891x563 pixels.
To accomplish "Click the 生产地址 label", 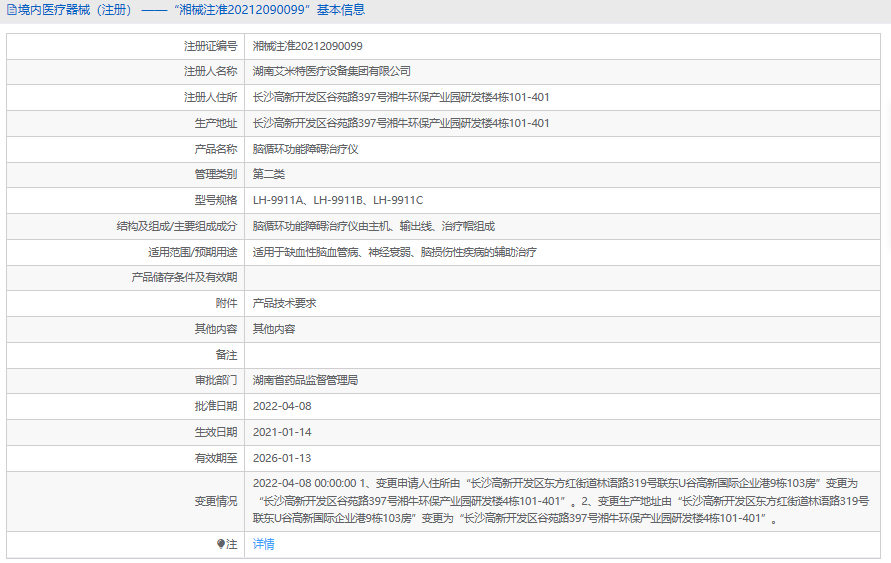I will [216, 123].
